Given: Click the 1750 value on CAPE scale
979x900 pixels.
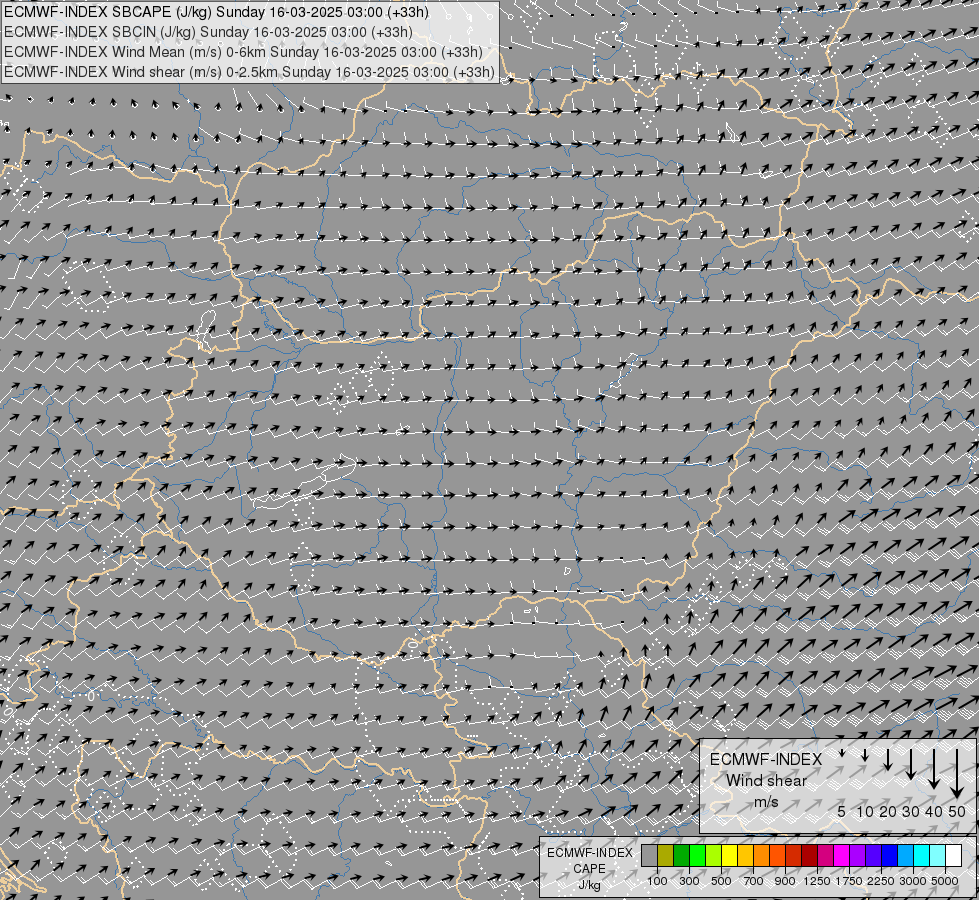Looking at the screenshot, I should click(849, 881).
